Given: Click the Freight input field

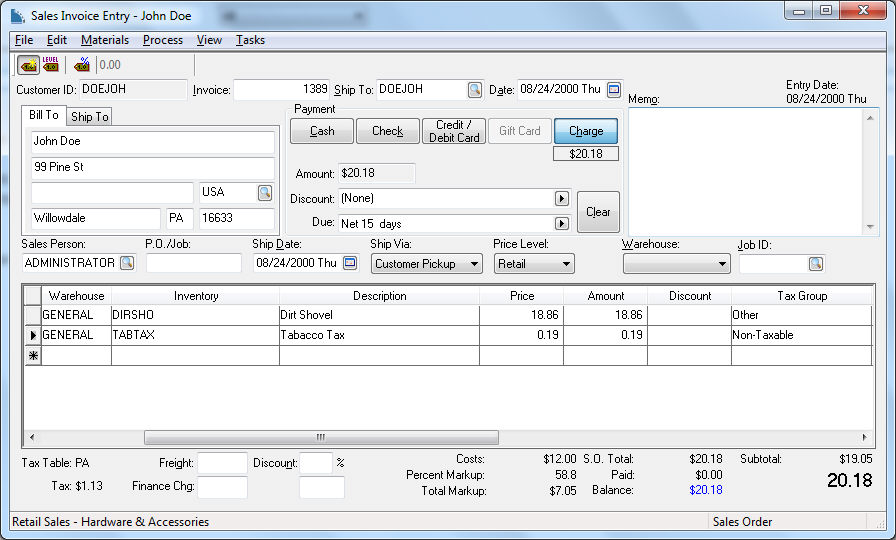Looking at the screenshot, I should point(222,463).
